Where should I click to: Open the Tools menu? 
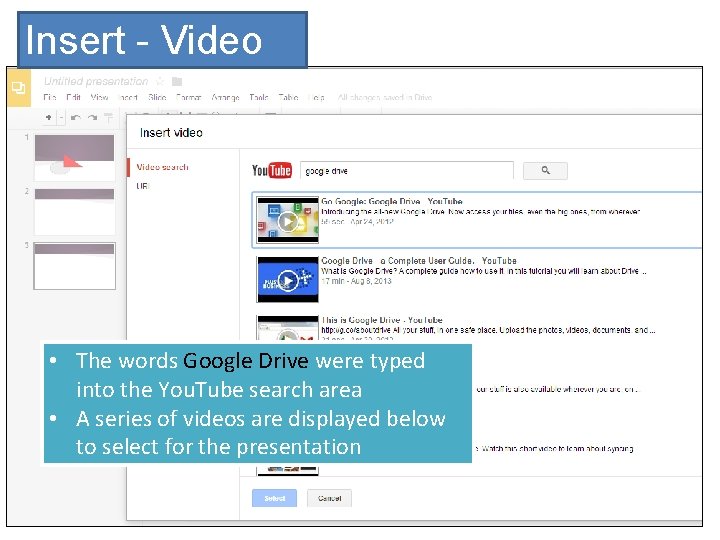pos(259,97)
